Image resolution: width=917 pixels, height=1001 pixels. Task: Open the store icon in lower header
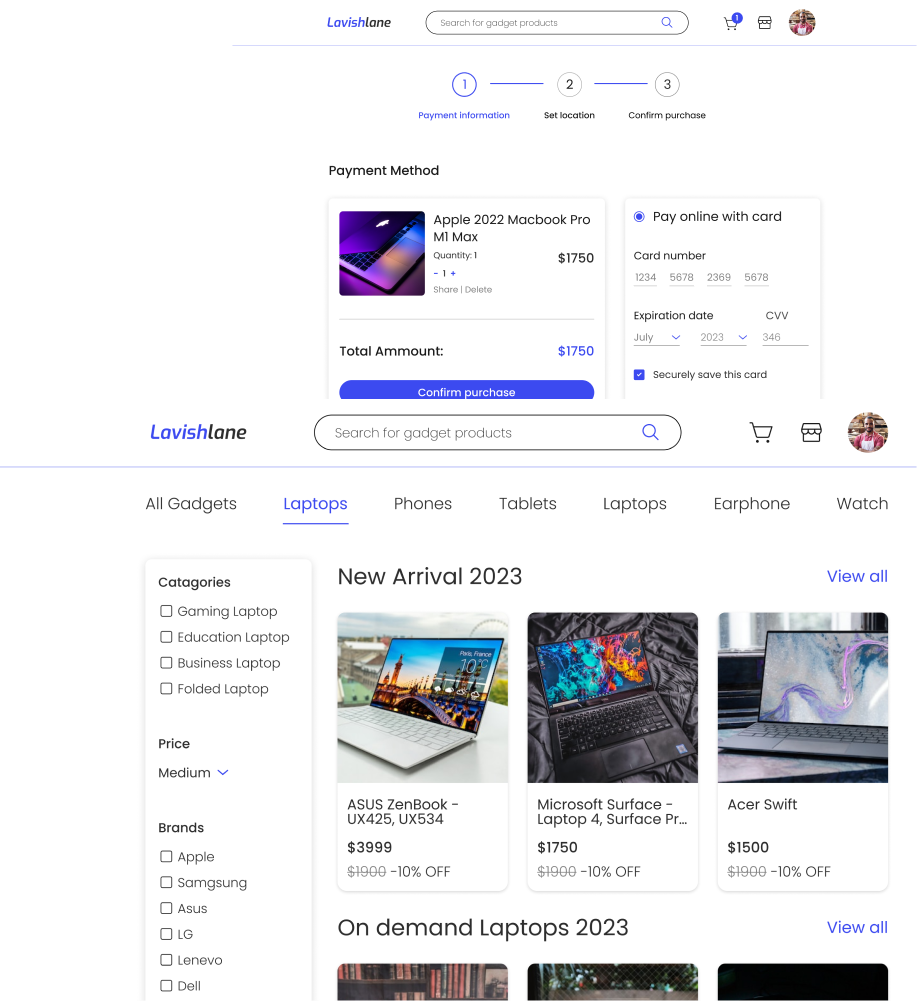811,432
